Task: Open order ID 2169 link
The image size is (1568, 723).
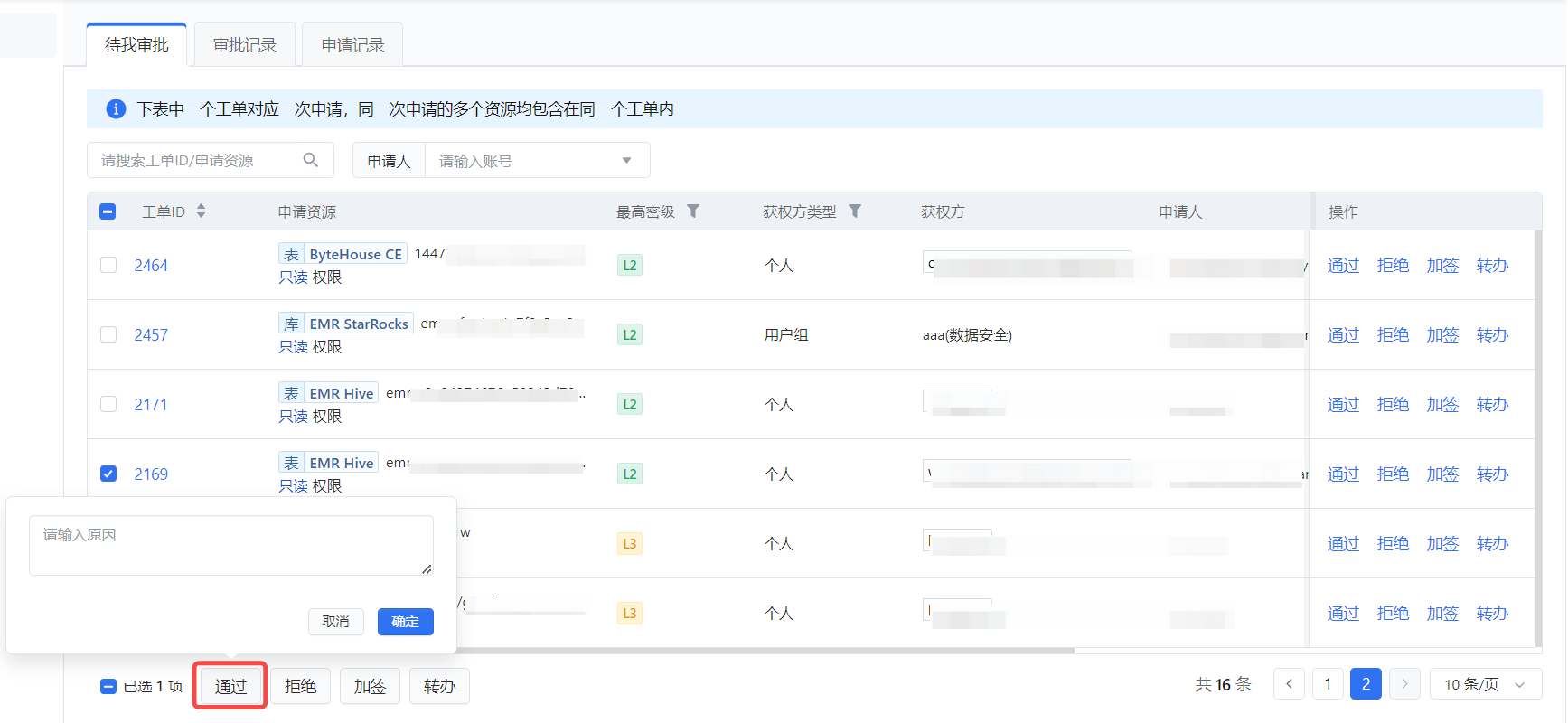Action: pos(151,474)
